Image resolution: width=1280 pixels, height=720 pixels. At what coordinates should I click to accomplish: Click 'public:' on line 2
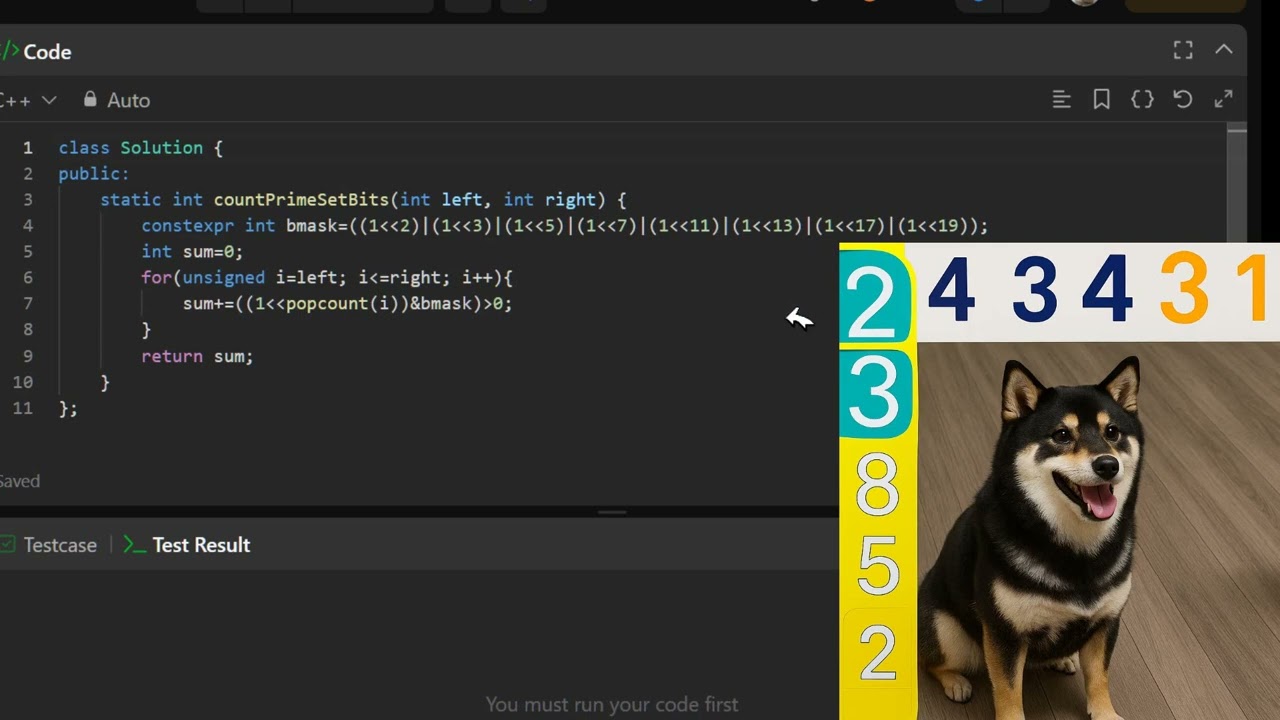pyautogui.click(x=94, y=174)
